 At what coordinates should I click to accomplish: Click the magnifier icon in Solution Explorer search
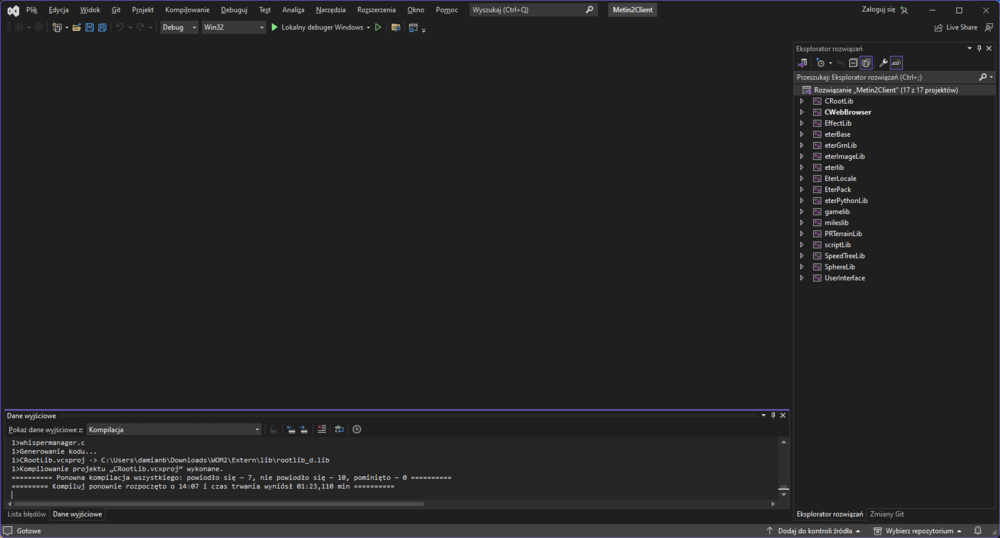[x=983, y=77]
